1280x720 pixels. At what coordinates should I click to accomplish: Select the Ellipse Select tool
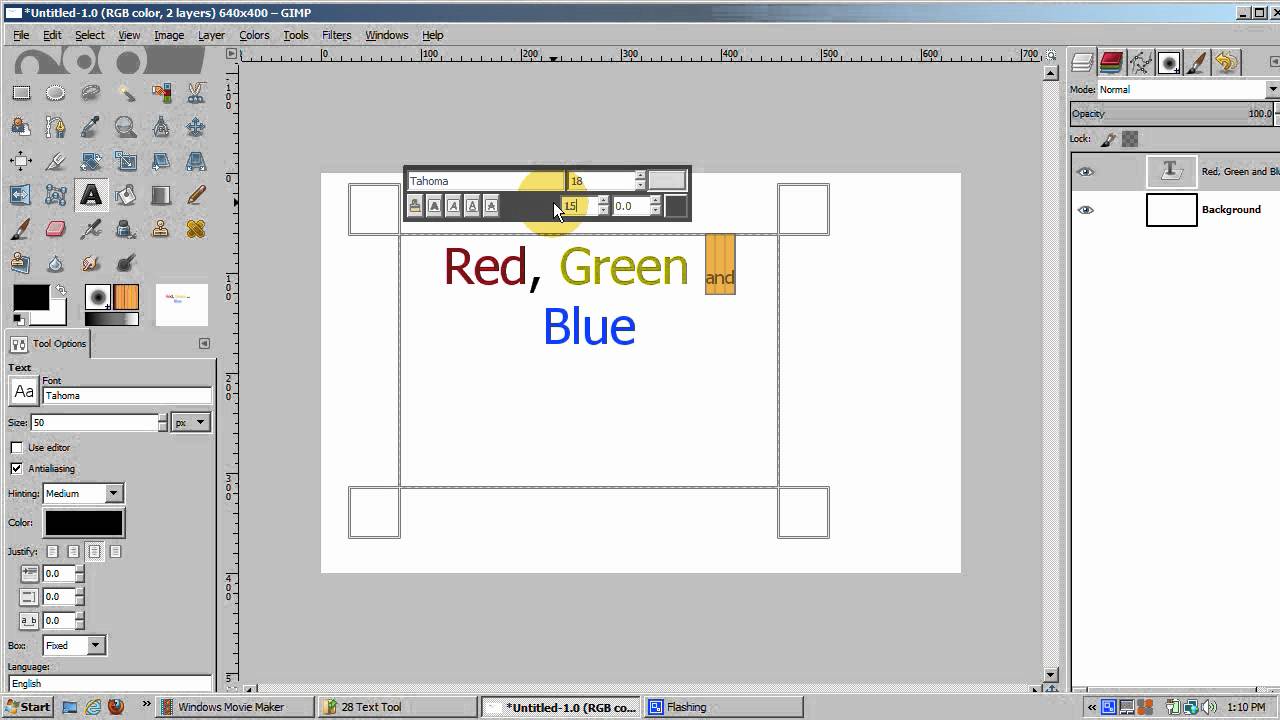point(56,93)
